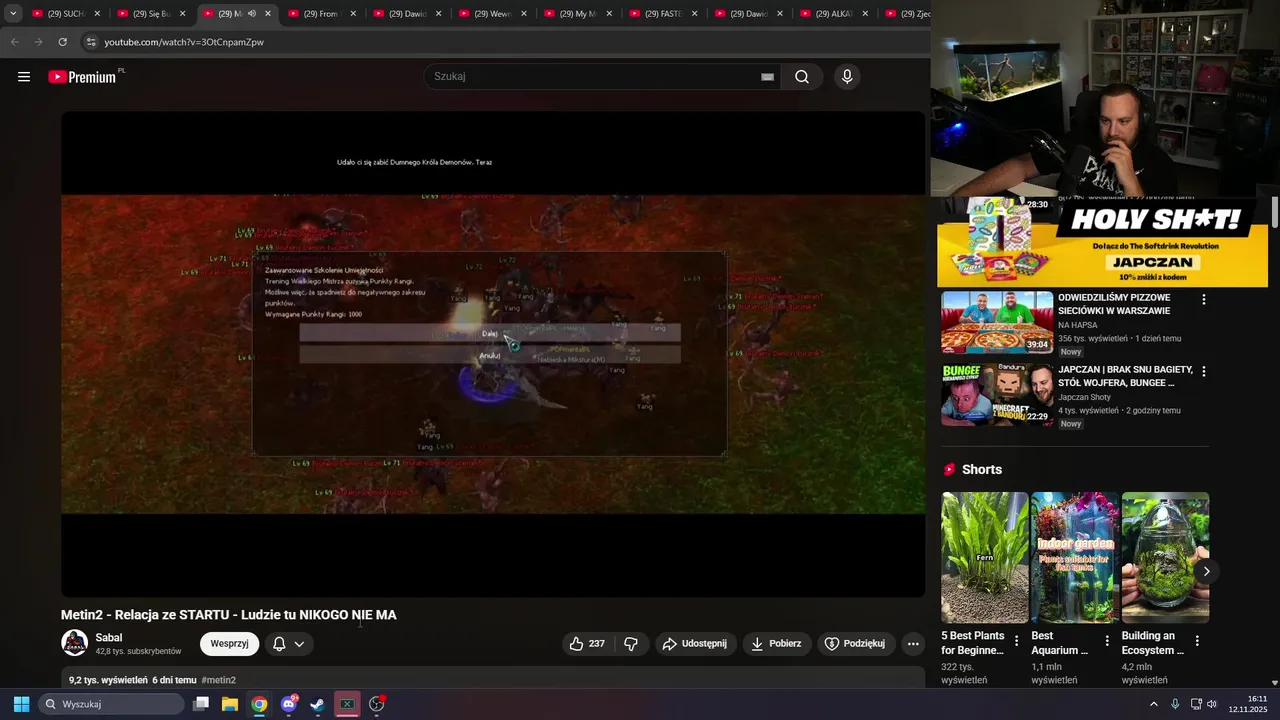Image resolution: width=1280 pixels, height=720 pixels.
Task: Switch to the FASTE tab
Action: pyautogui.click(x=663, y=14)
